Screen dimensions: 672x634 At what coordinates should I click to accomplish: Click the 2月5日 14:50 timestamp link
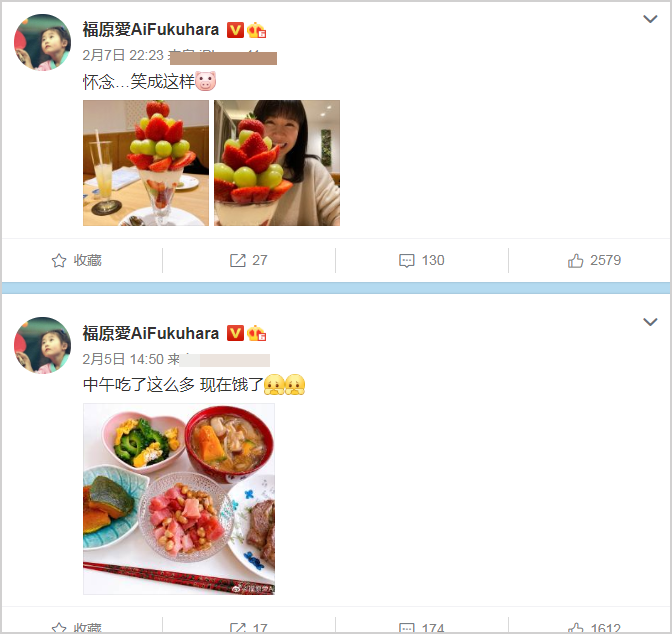[x=123, y=359]
